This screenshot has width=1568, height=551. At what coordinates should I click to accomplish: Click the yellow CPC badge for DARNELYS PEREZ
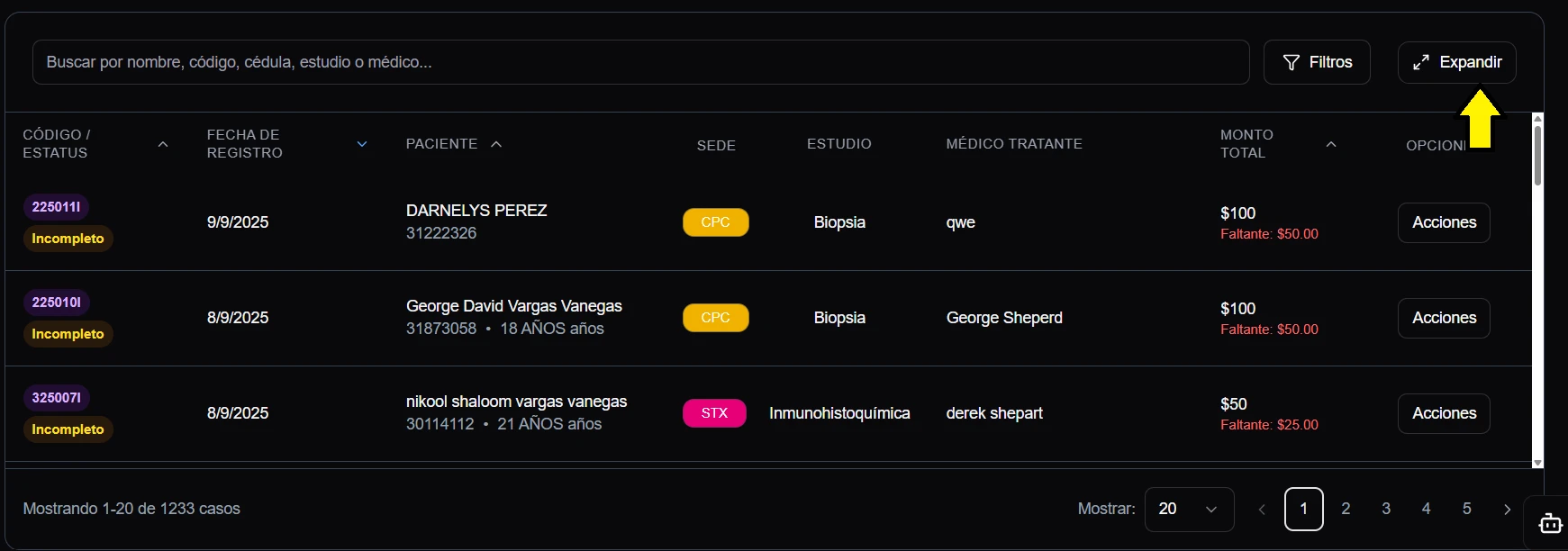click(715, 222)
